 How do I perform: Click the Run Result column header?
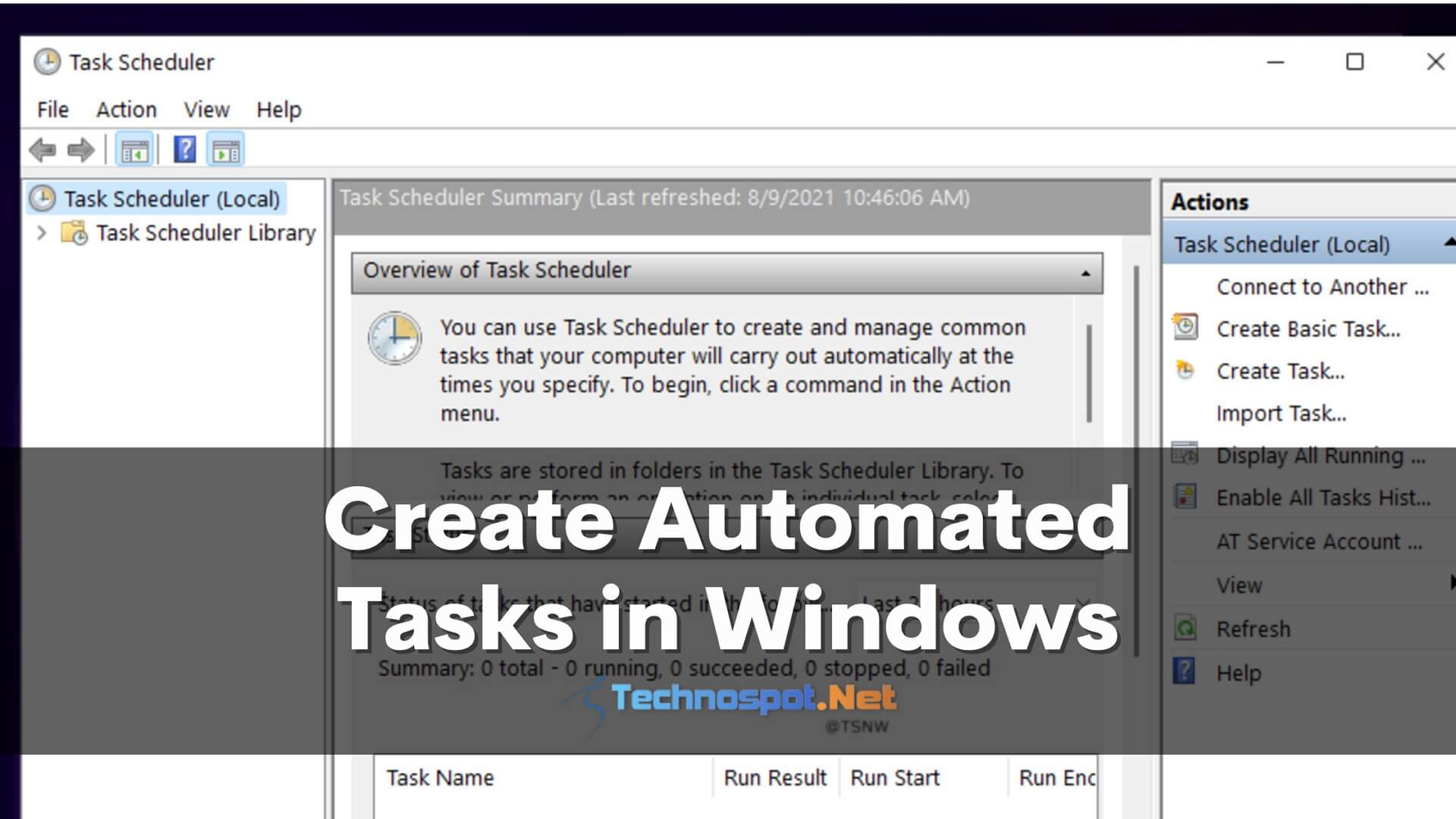775,777
